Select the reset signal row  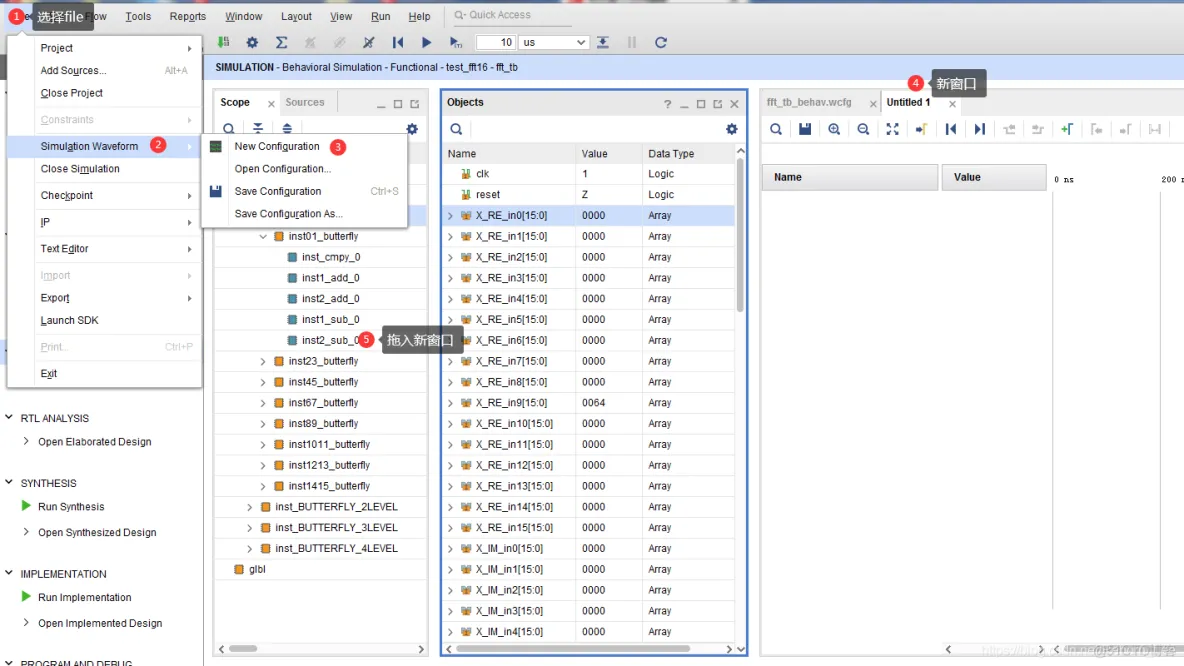pyautogui.click(x=589, y=195)
